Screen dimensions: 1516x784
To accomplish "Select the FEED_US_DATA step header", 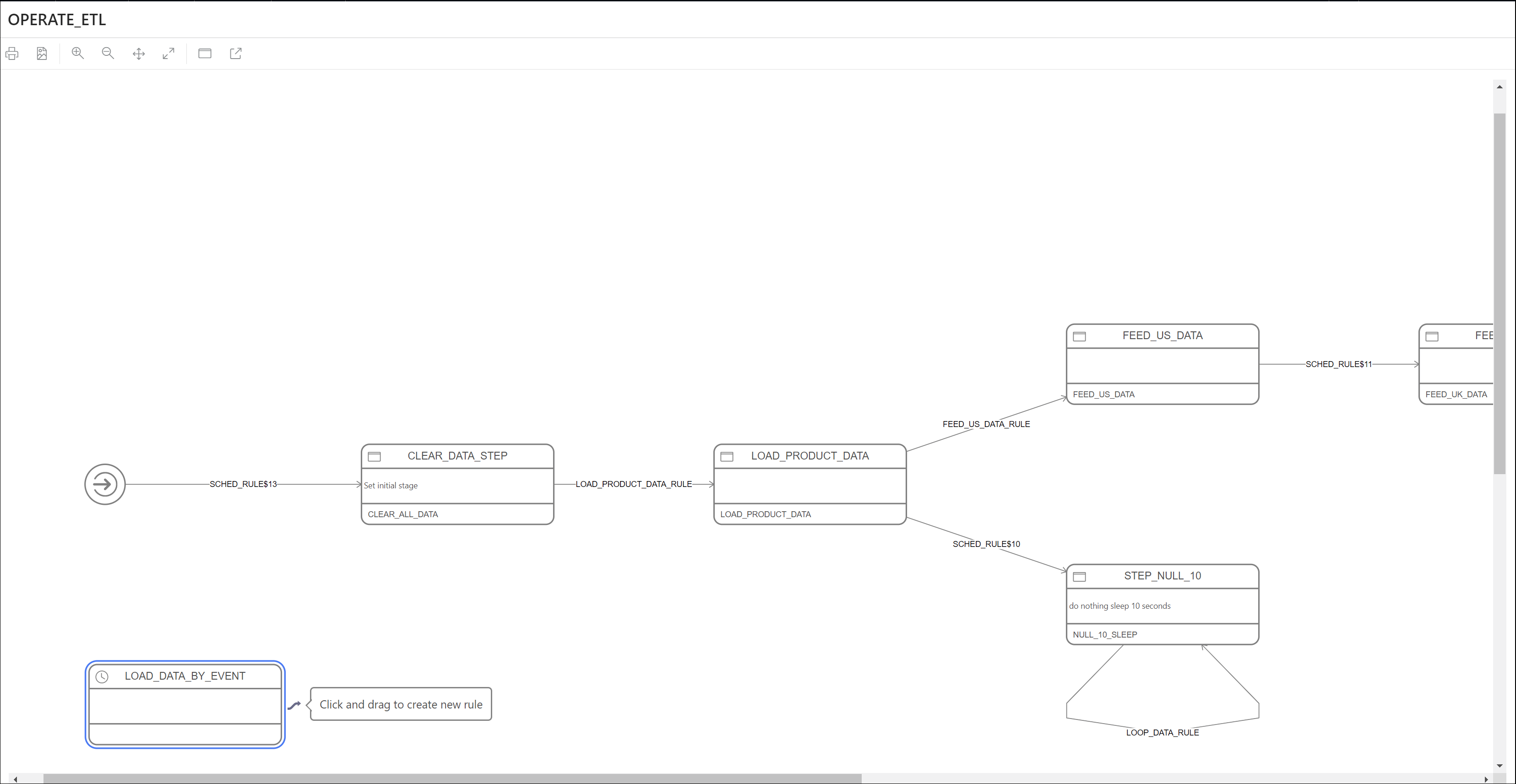I will coord(1162,336).
